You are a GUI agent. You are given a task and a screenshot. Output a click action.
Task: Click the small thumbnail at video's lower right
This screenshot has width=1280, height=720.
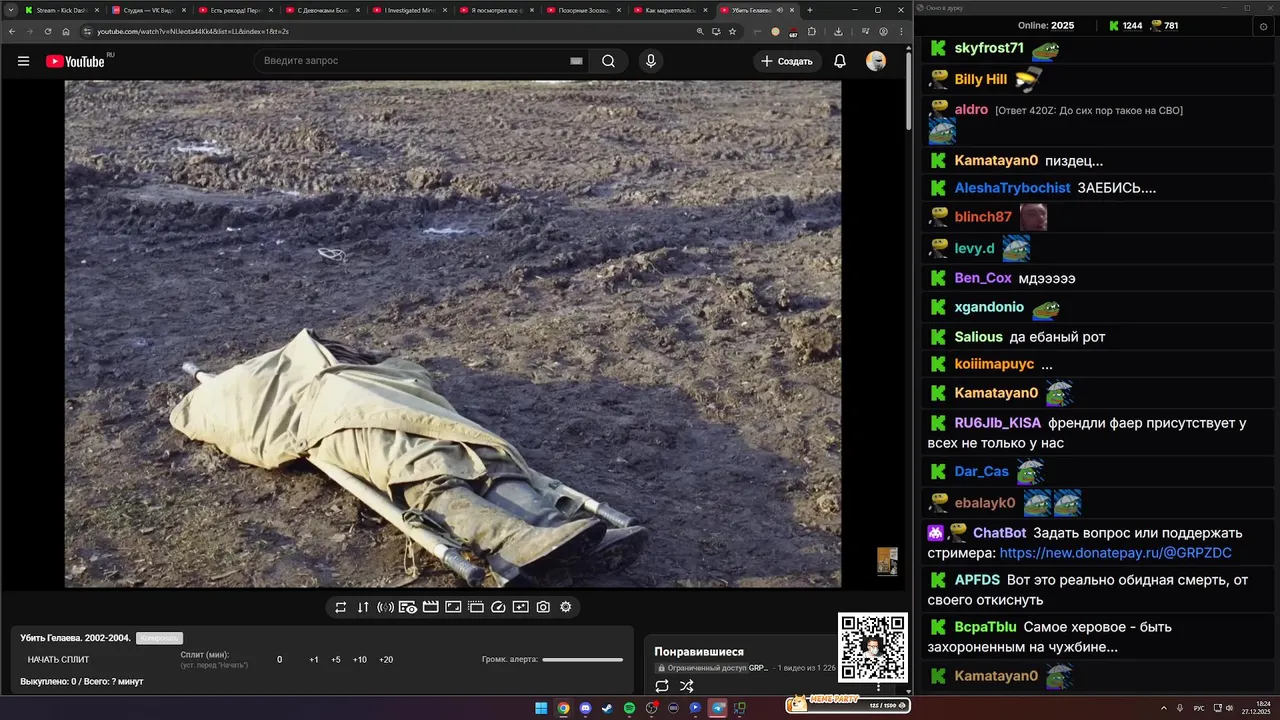pyautogui.click(x=887, y=561)
